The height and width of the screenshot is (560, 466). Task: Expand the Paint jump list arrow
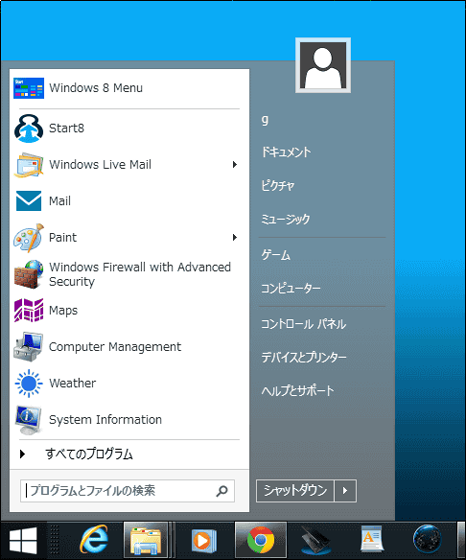(x=235, y=238)
